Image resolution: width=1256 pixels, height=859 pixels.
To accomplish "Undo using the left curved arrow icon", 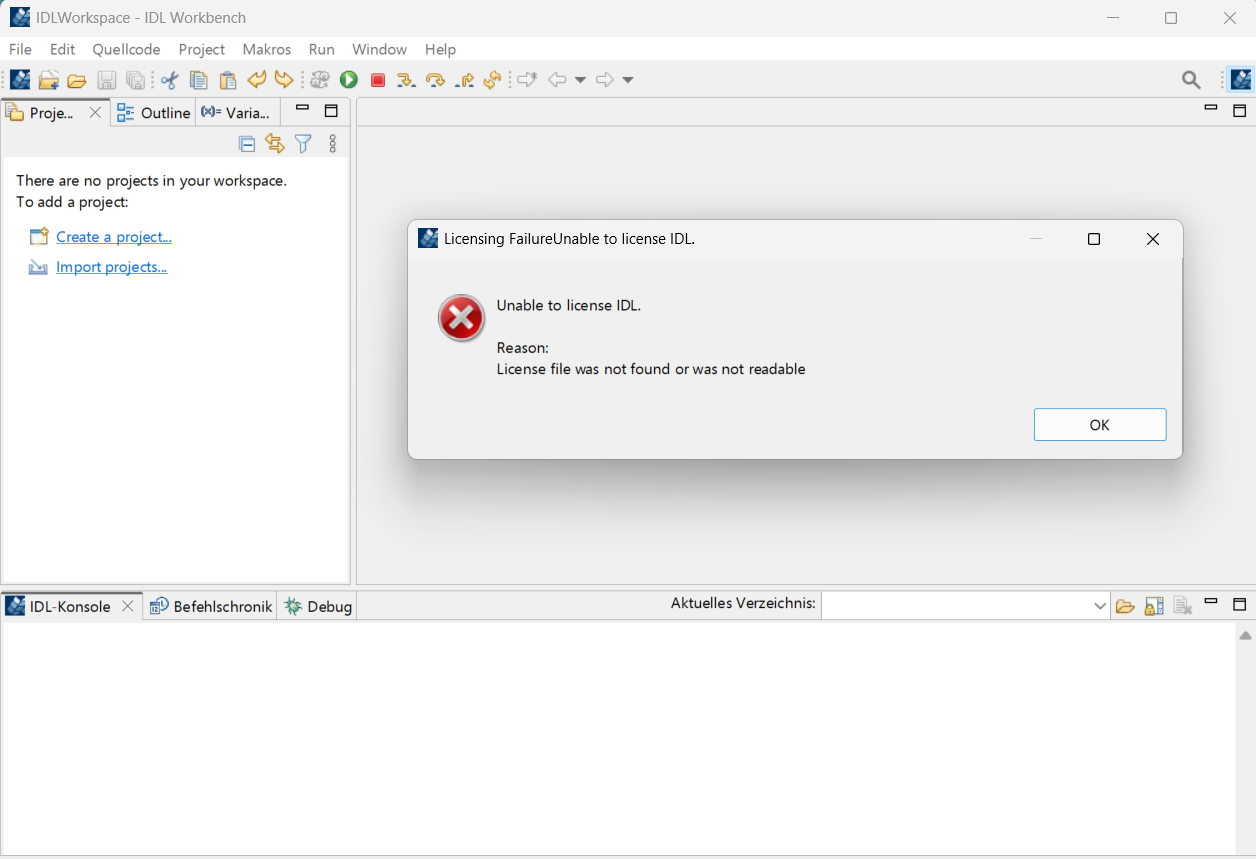I will pyautogui.click(x=257, y=80).
